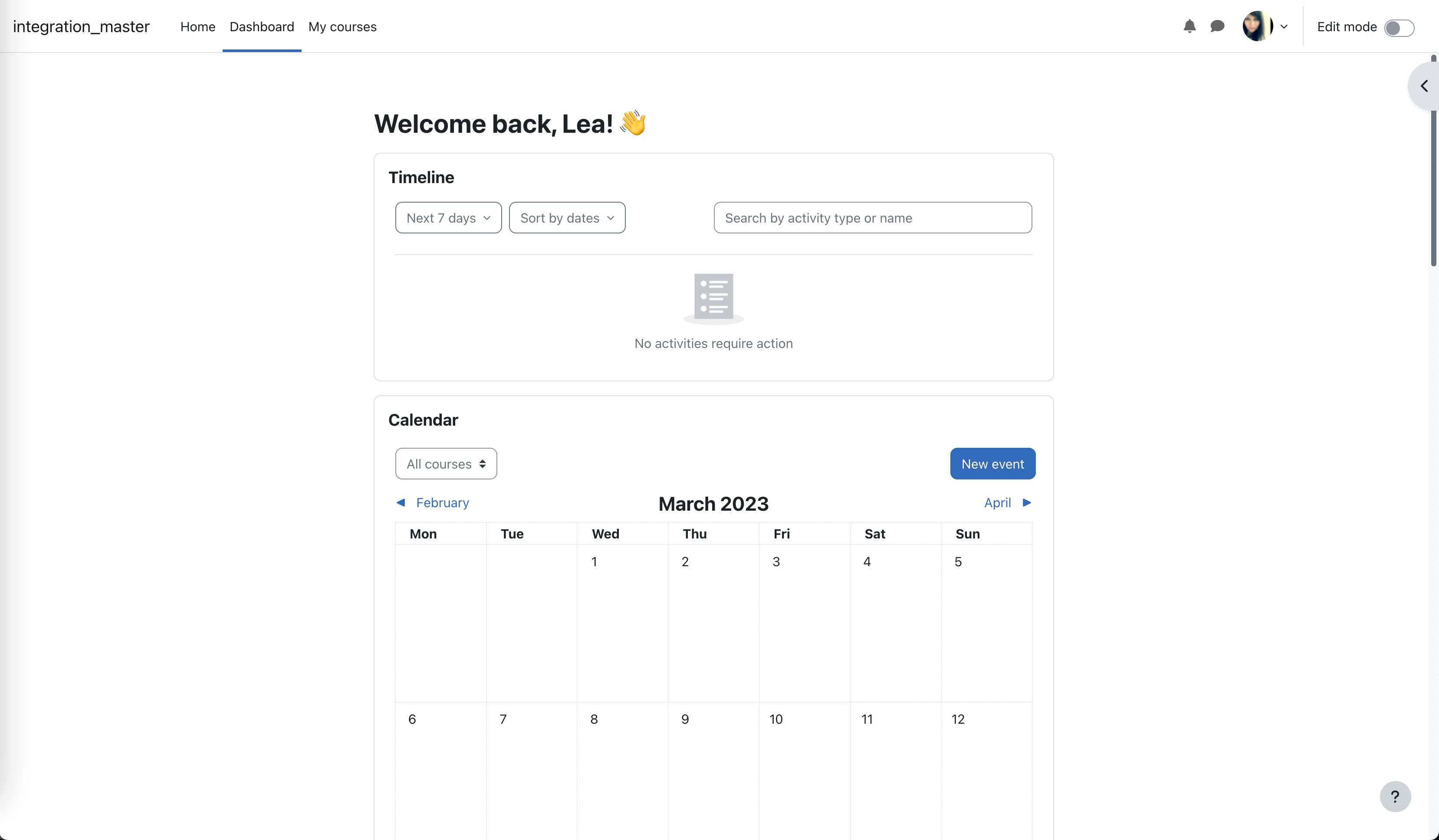The image size is (1439, 840).
Task: Click the Wed column header
Action: coord(605,534)
